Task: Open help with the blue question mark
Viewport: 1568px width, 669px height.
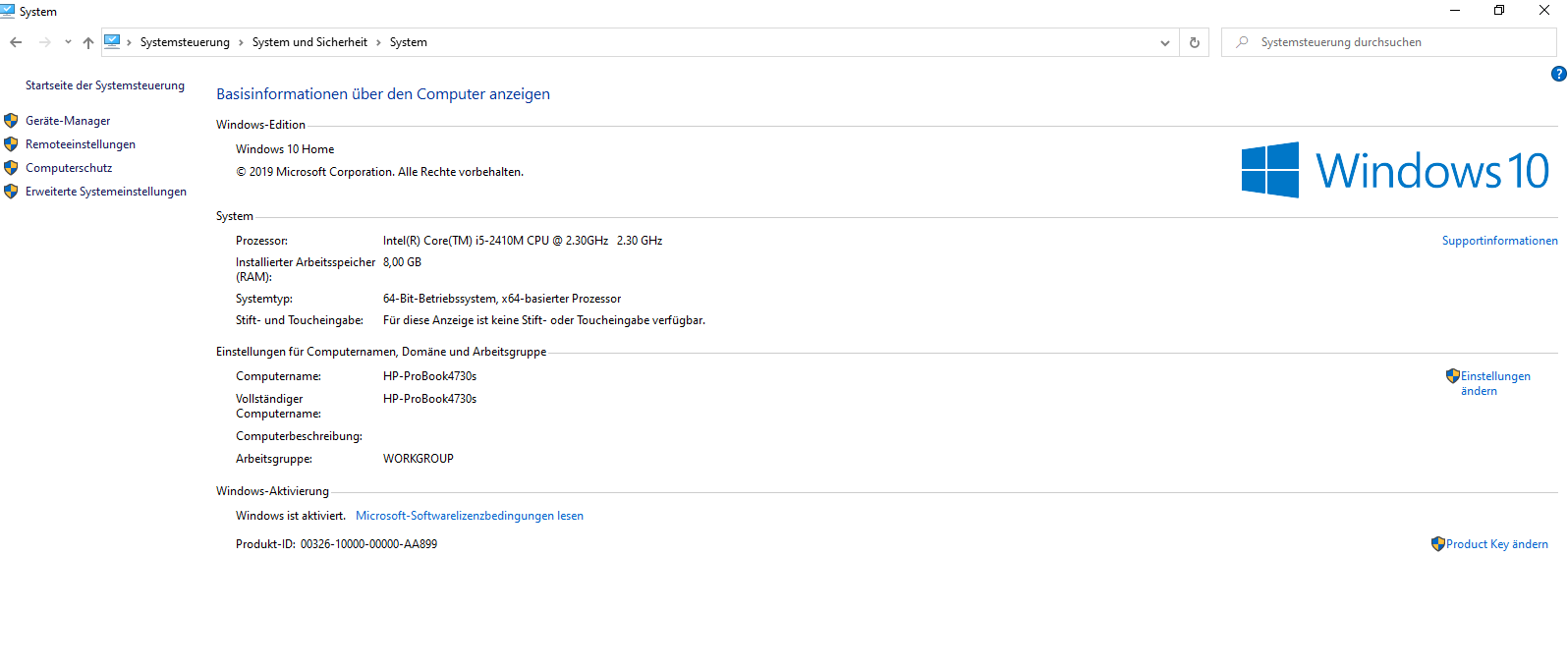Action: coord(1558,74)
